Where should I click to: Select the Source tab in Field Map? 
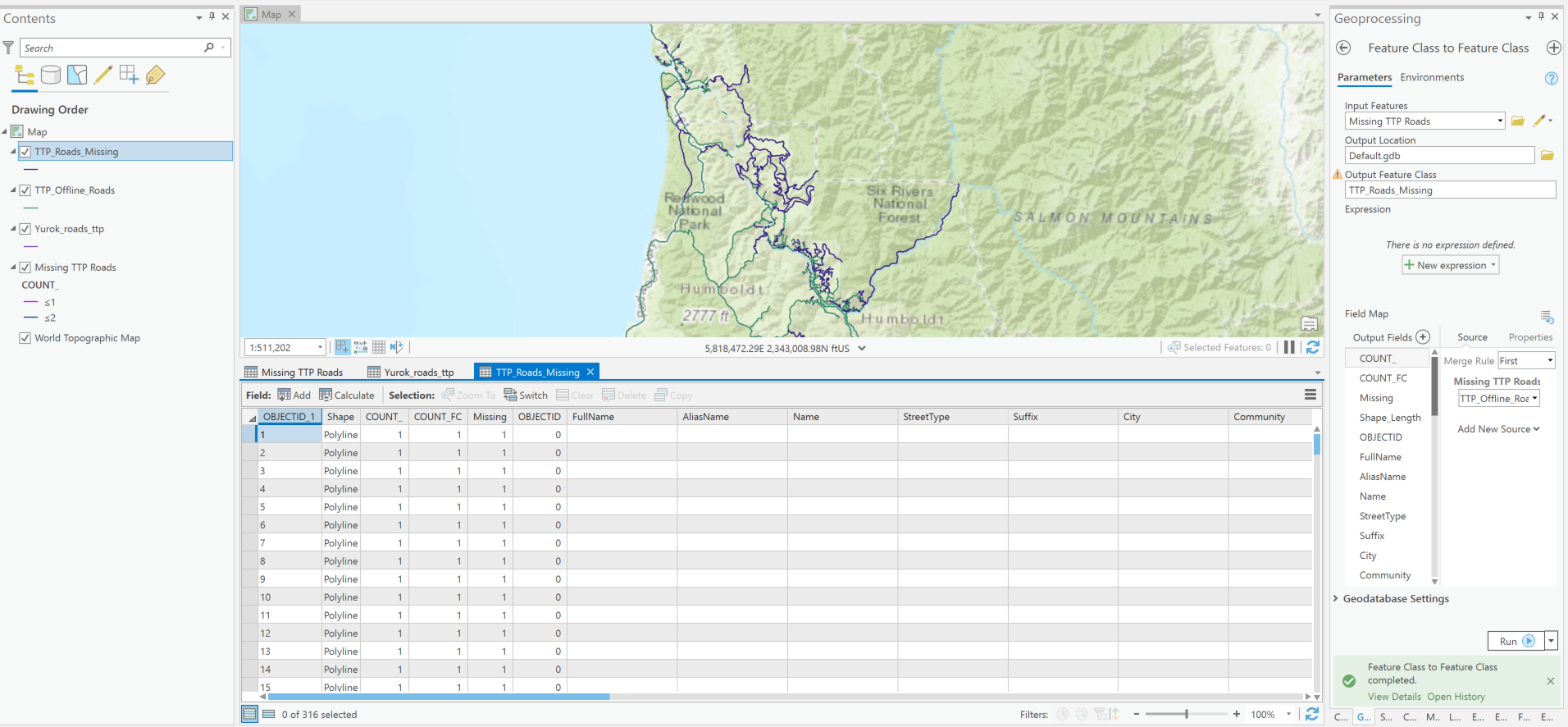pos(1472,337)
